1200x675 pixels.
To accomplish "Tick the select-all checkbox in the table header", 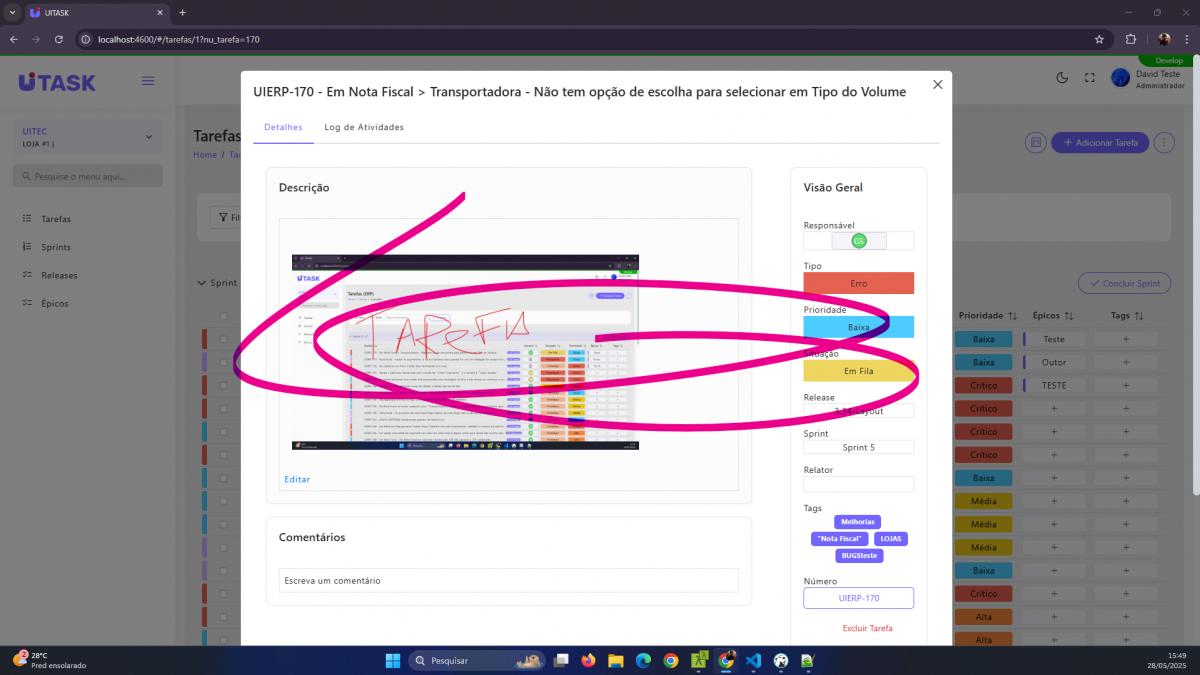I will click(224, 316).
